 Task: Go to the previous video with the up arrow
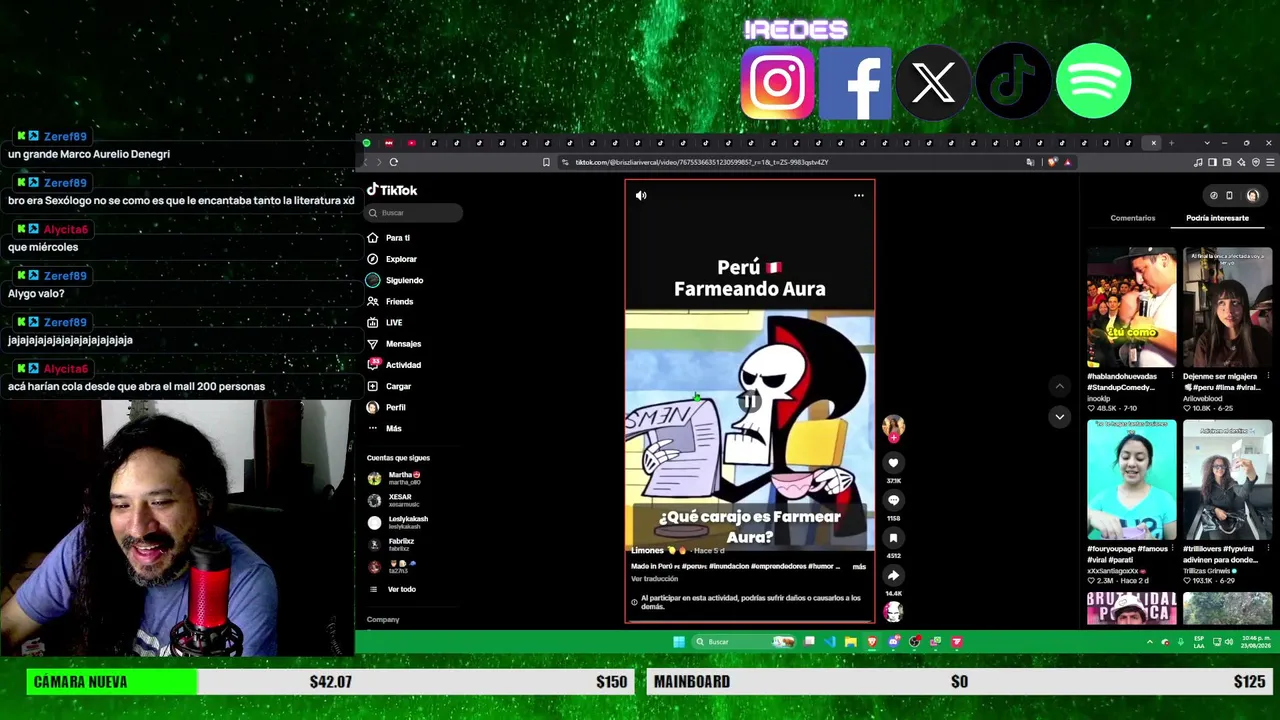(x=1059, y=386)
